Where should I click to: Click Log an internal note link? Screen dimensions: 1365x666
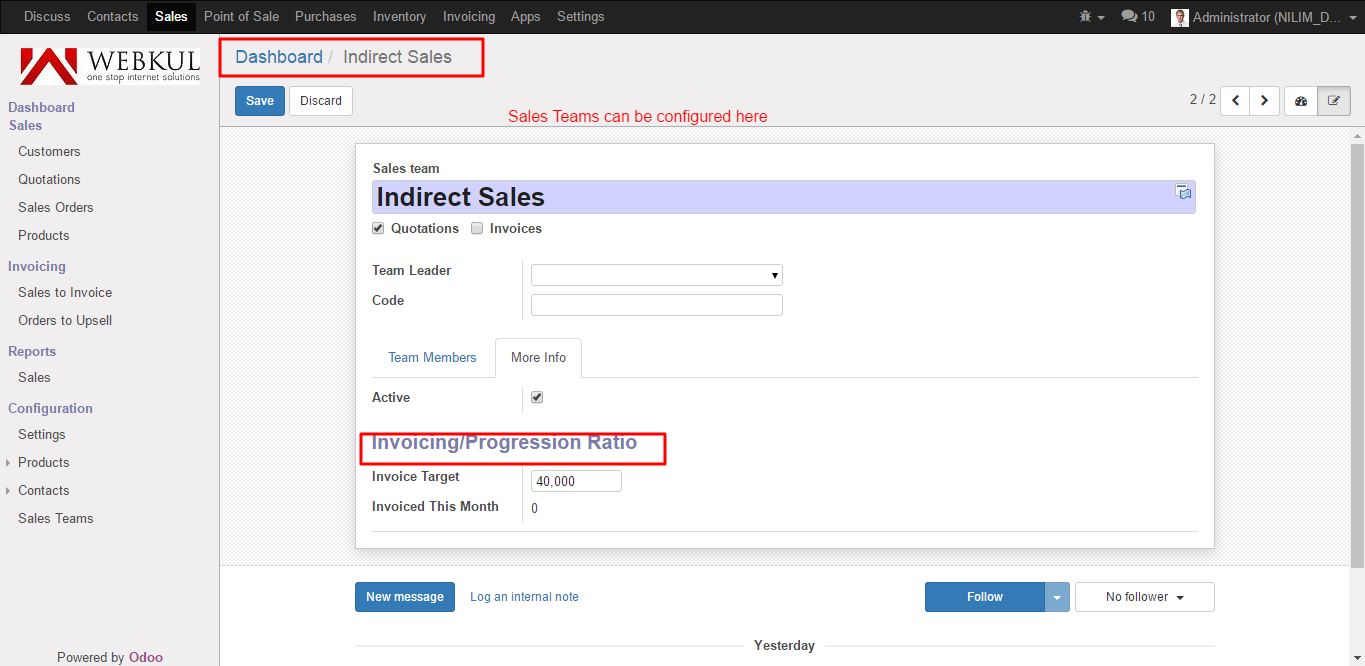524,597
